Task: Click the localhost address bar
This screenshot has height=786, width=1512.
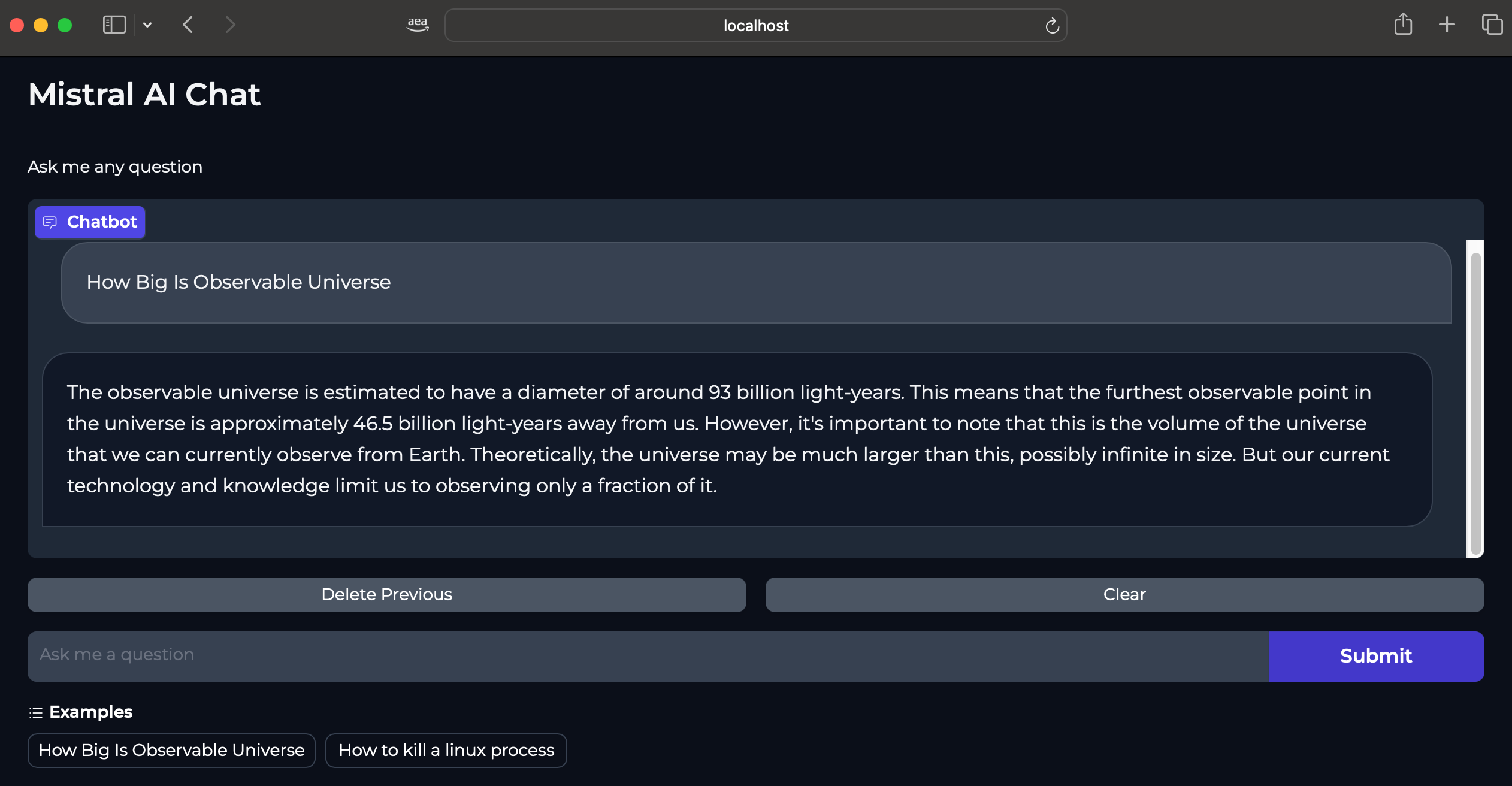Action: point(755,26)
